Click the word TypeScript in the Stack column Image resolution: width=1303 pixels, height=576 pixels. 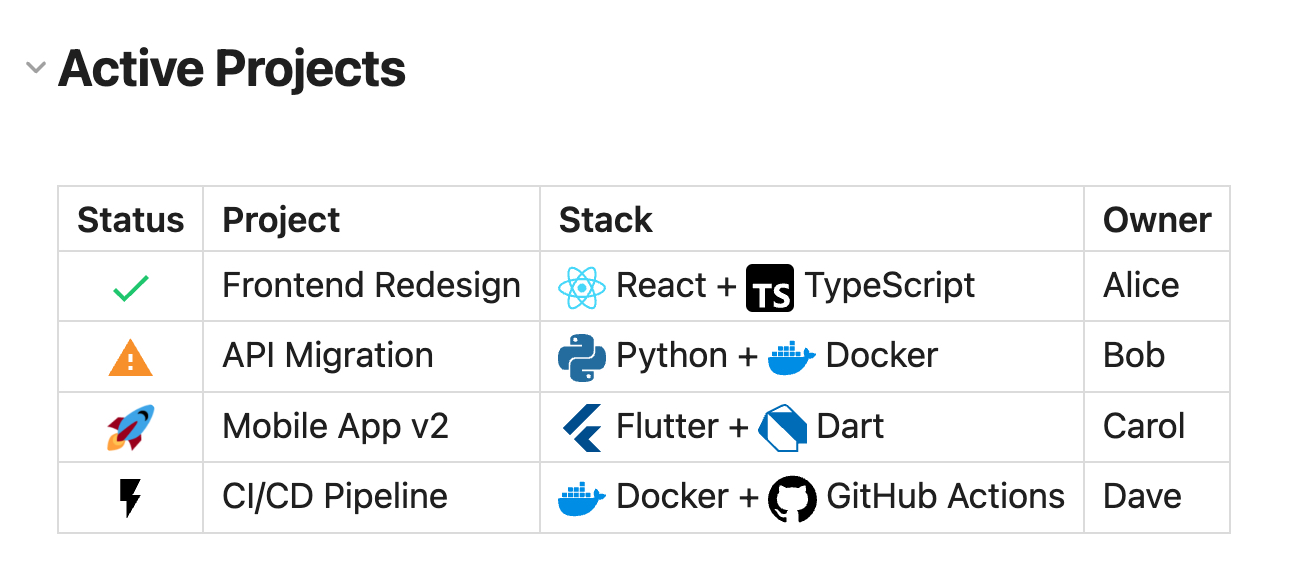(x=890, y=286)
